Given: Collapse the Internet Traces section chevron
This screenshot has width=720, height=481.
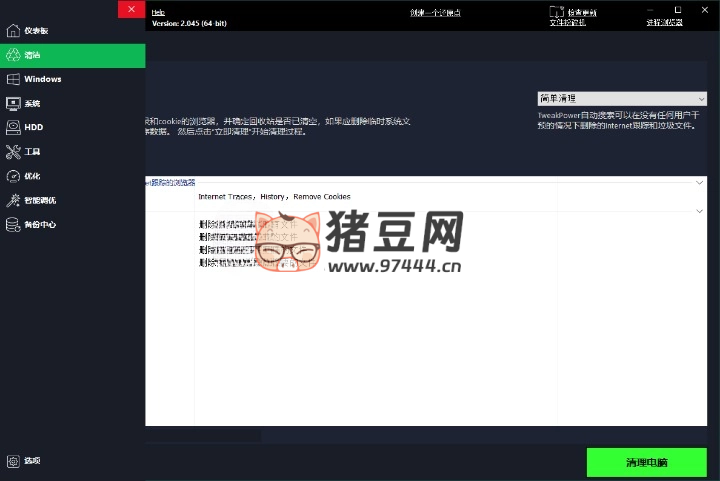Looking at the screenshot, I should point(699,211).
